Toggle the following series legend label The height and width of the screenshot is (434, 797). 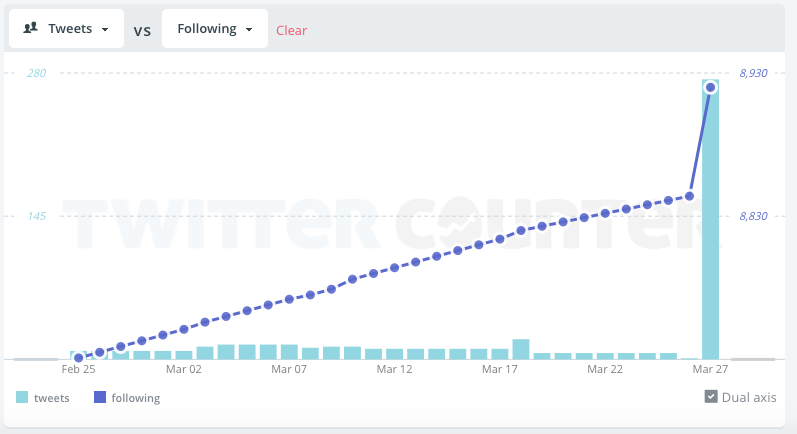(x=135, y=398)
